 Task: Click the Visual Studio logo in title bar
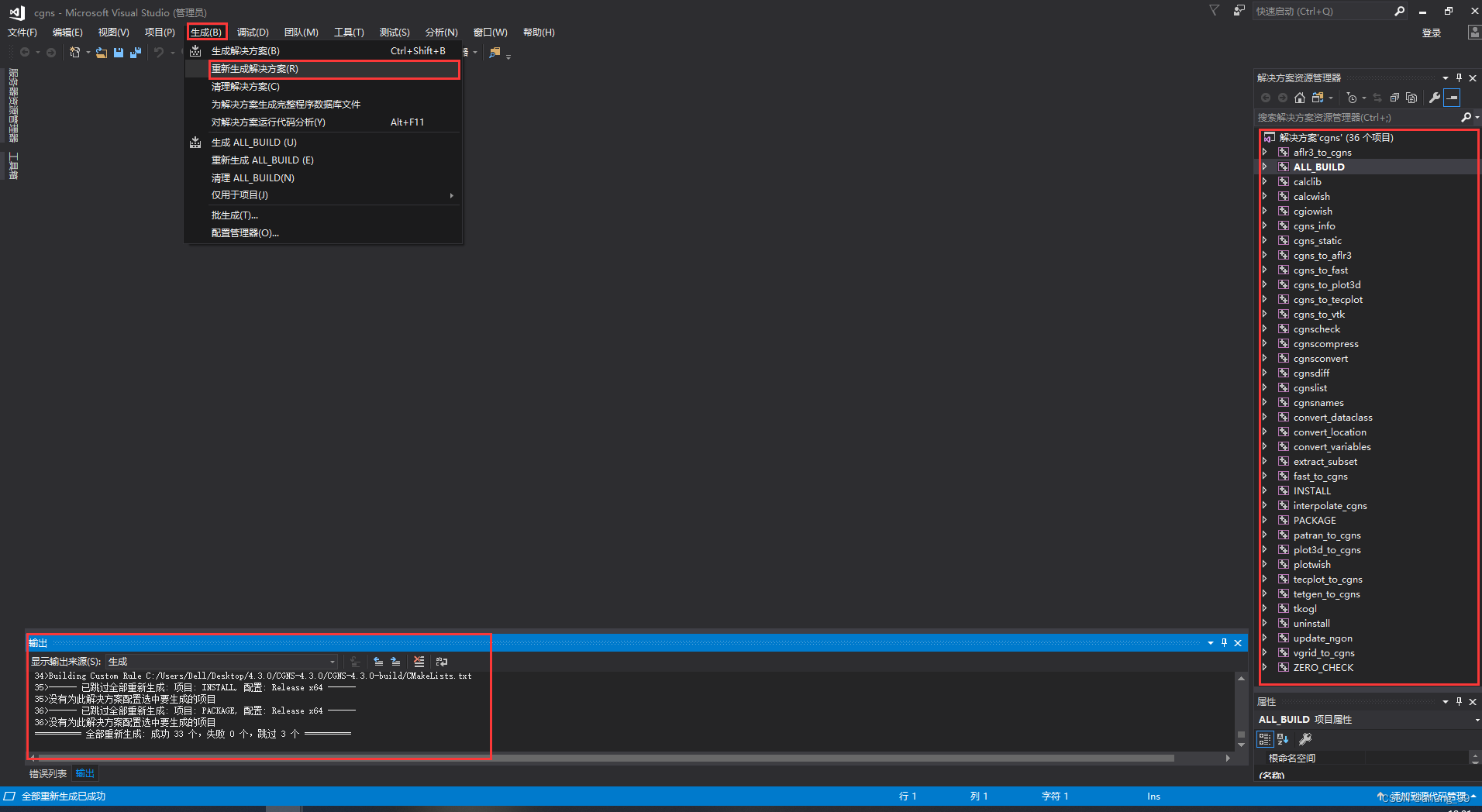point(17,12)
